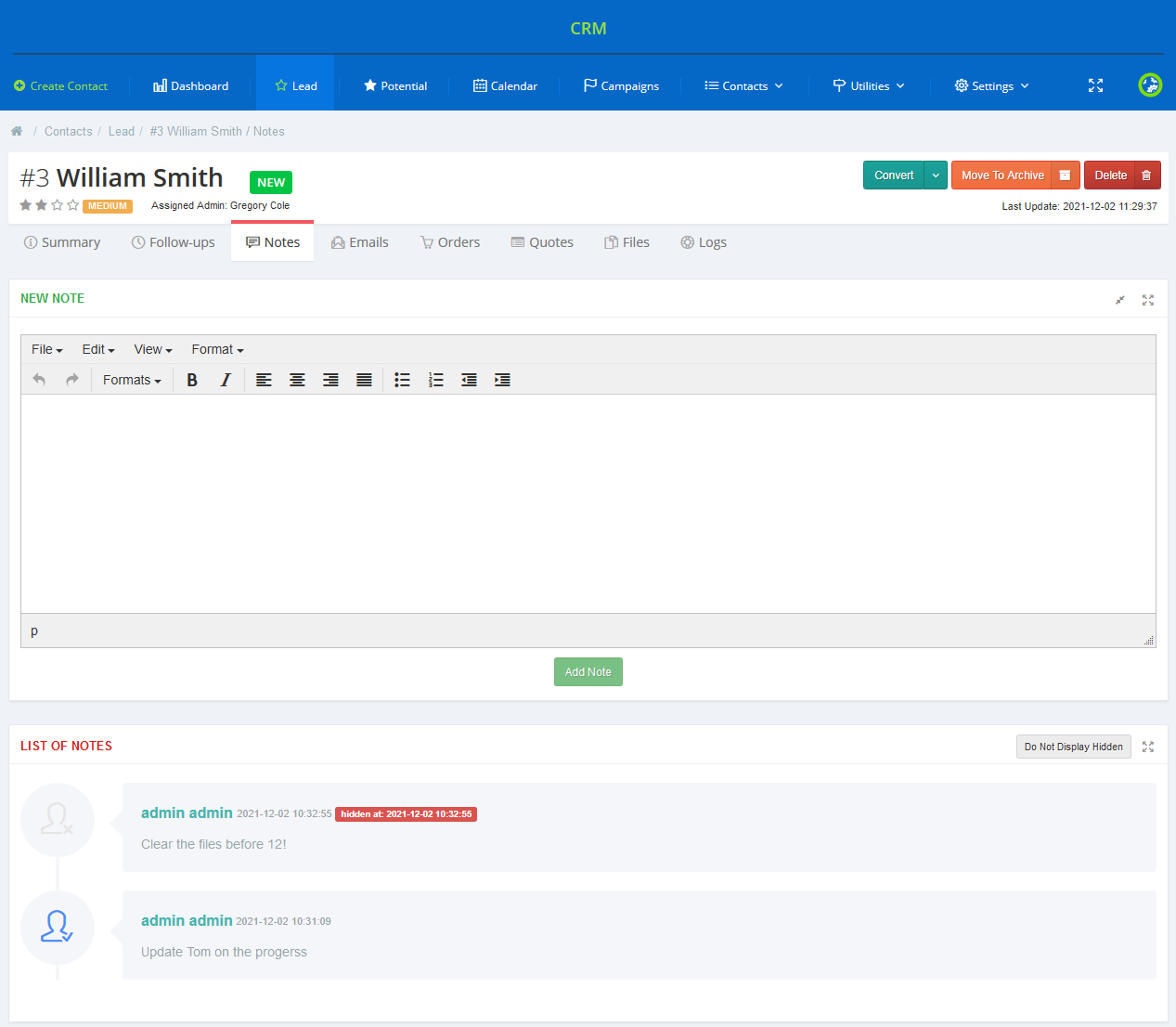1176x1027 pixels.
Task: Collapse the New Note panel
Action: pyautogui.click(x=1120, y=300)
